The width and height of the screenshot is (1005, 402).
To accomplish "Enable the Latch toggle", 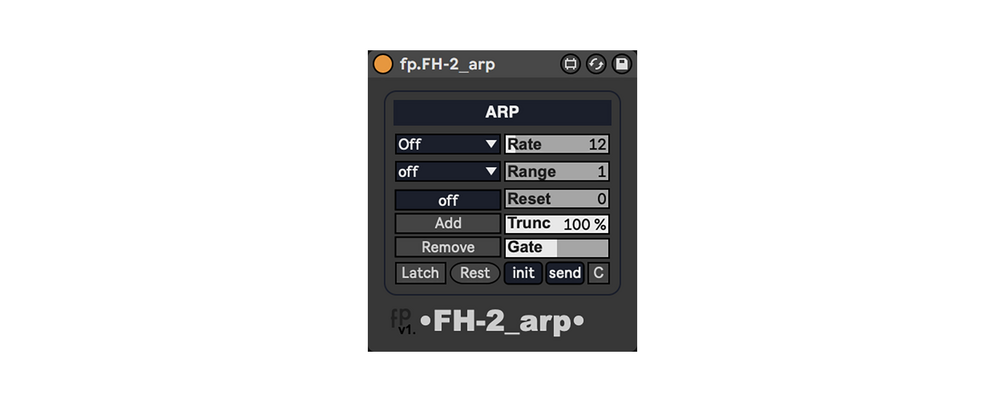I will pyautogui.click(x=420, y=273).
